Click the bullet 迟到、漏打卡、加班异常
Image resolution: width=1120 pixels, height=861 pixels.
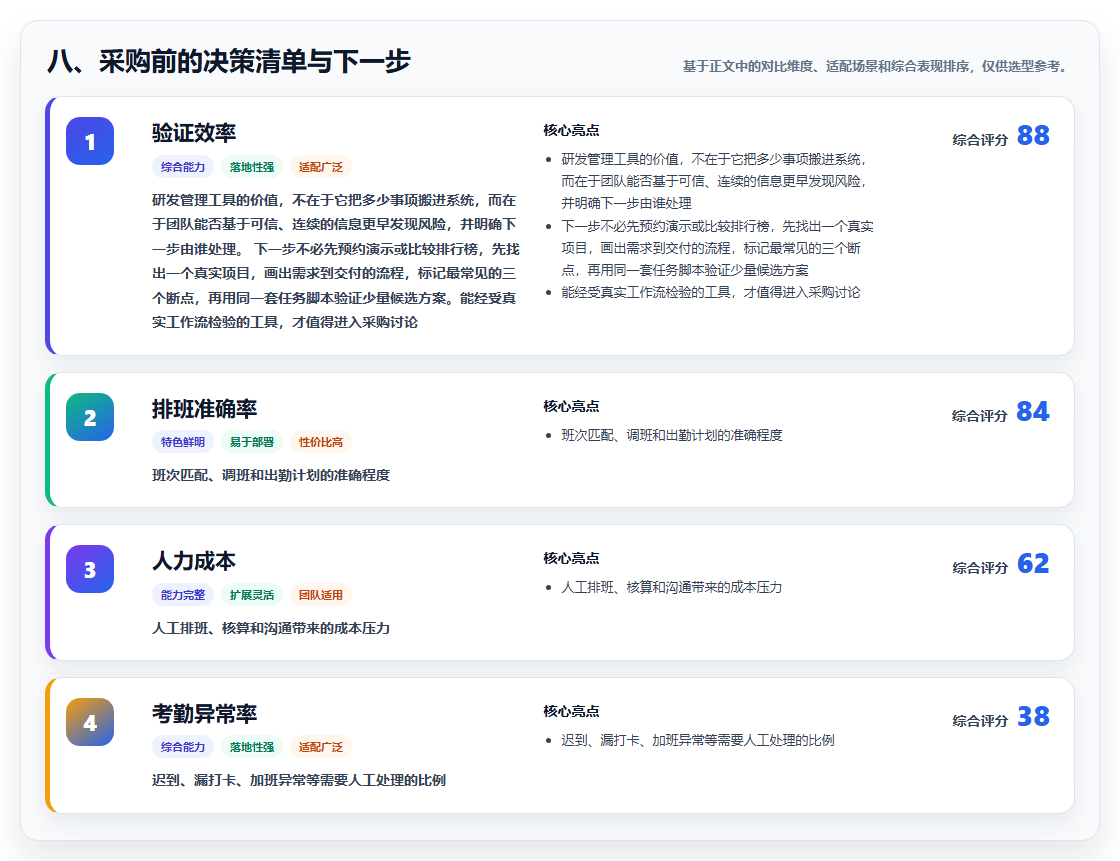[698, 740]
